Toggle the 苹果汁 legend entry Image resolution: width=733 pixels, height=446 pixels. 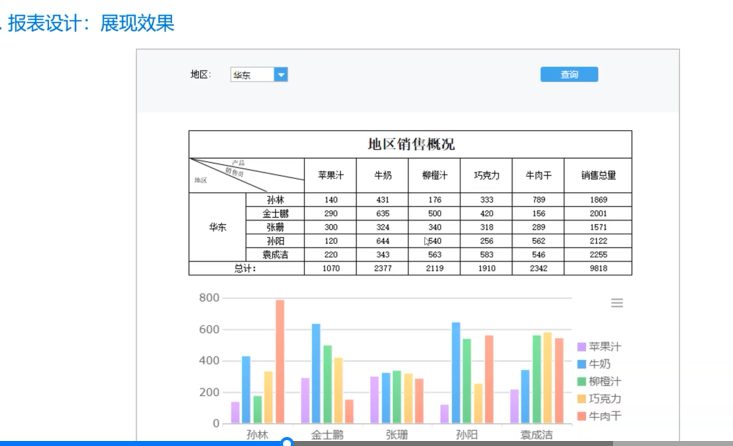coord(599,346)
